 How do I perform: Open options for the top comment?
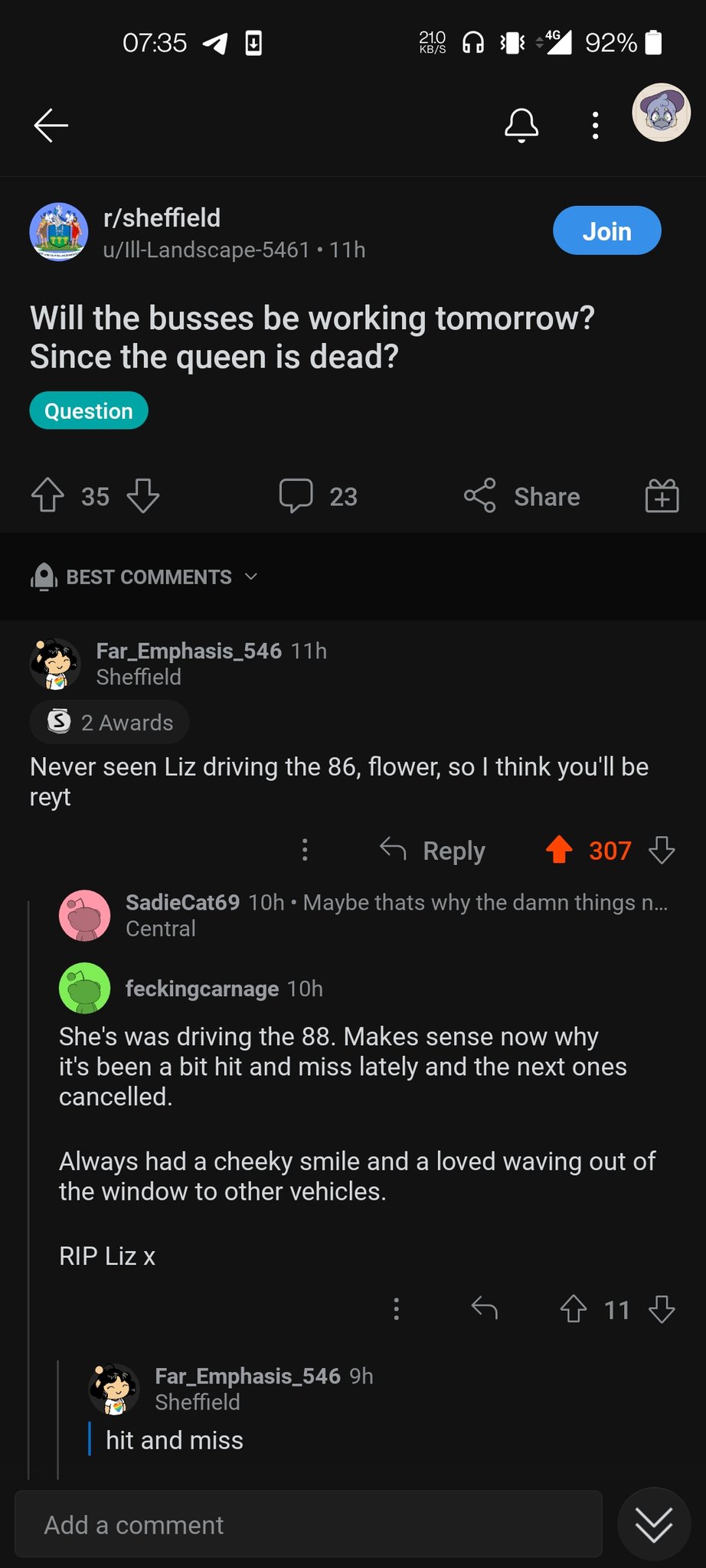tap(305, 850)
